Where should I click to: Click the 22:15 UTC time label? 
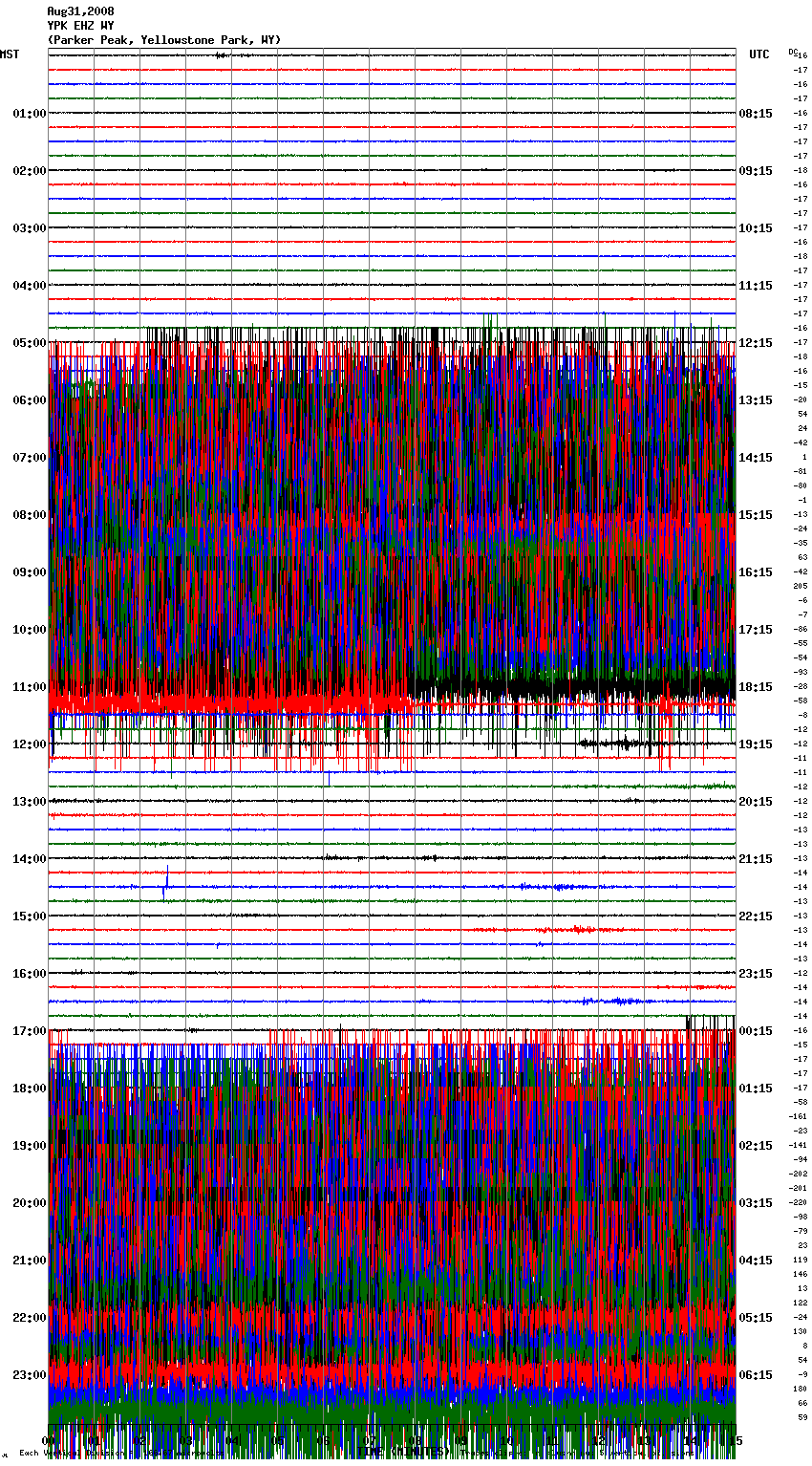pos(756,916)
